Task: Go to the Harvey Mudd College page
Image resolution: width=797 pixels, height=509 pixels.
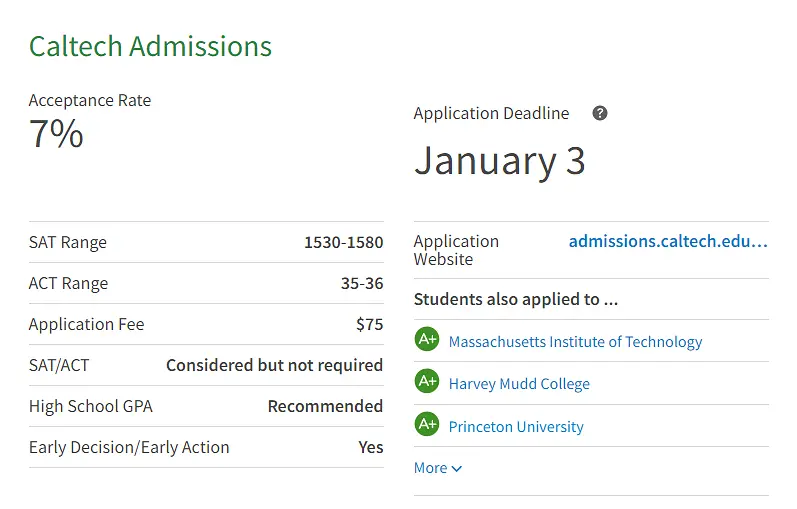Action: (519, 384)
